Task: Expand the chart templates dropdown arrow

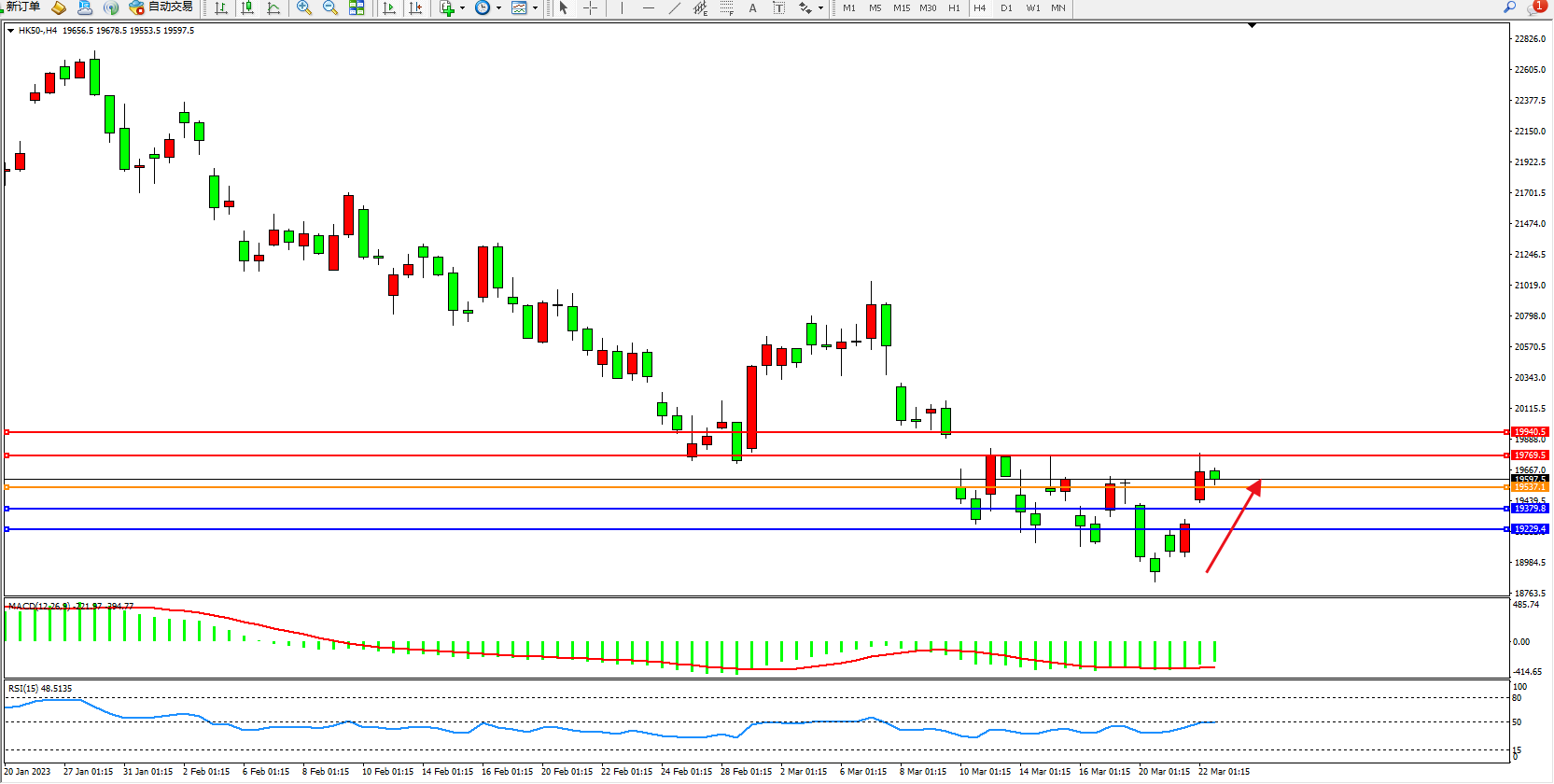Action: pyautogui.click(x=535, y=8)
